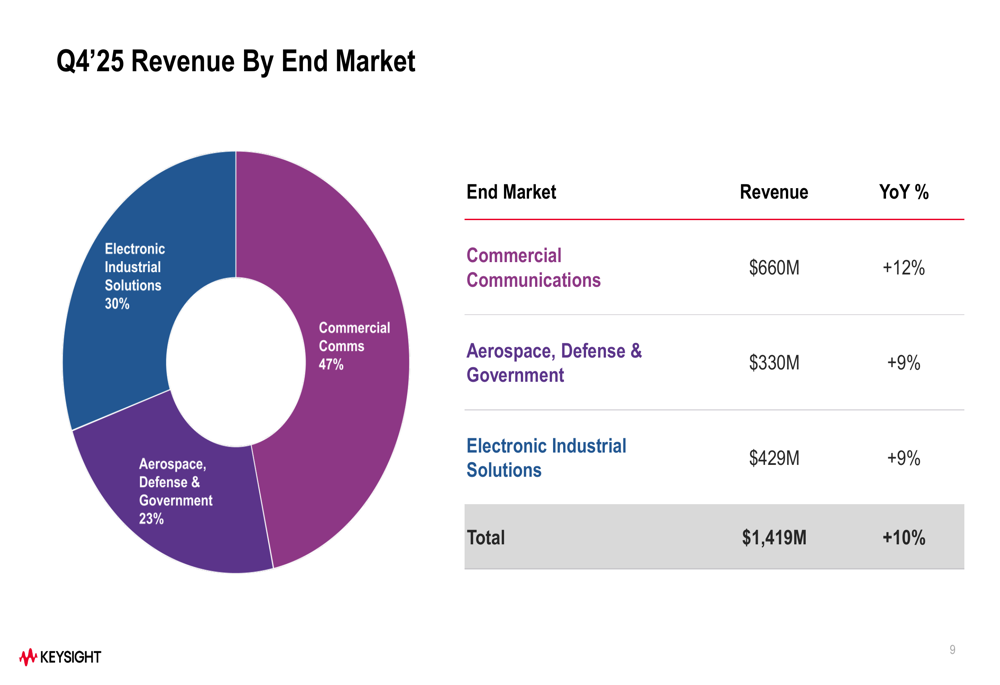
Task: Select the $429M revenue value
Action: click(774, 458)
